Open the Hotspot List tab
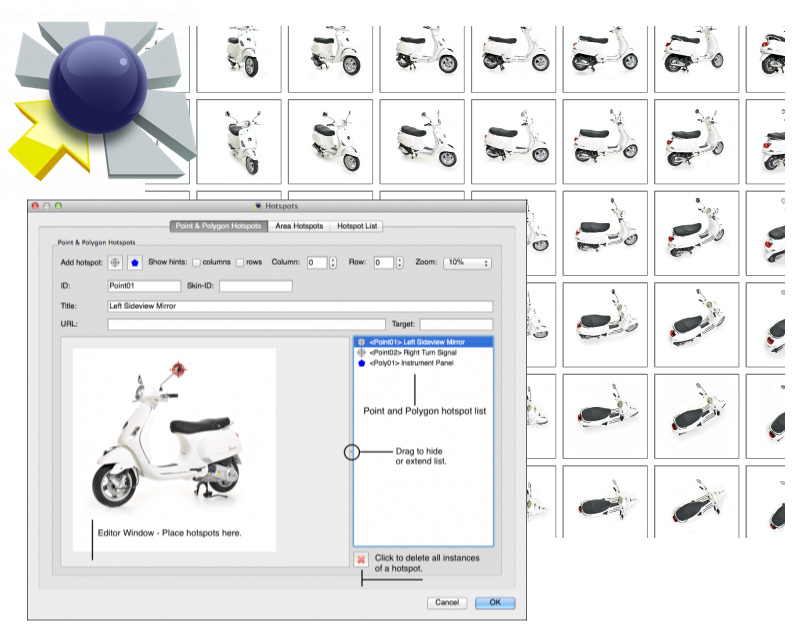 357,226
